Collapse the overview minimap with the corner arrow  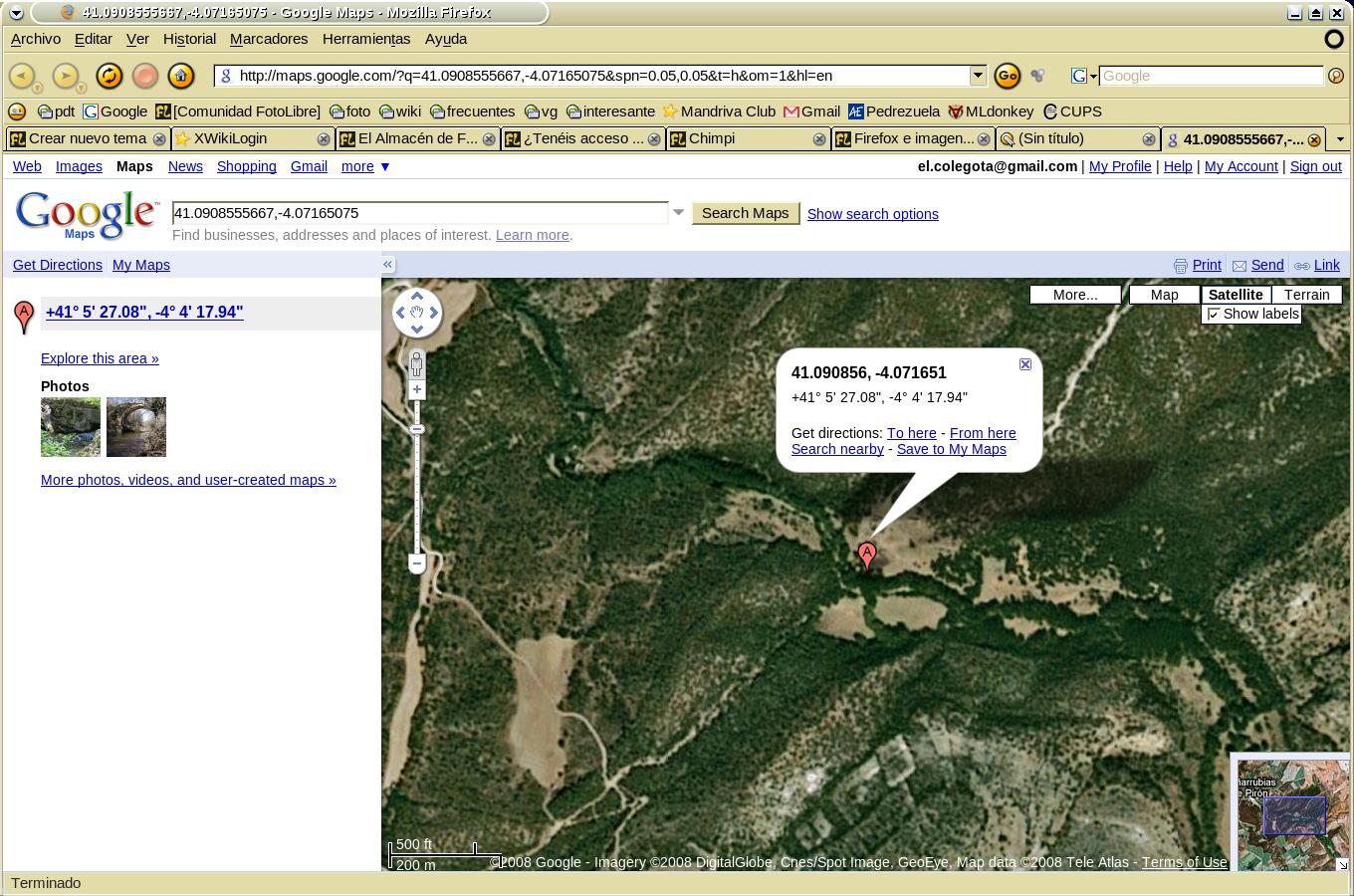pyautogui.click(x=1341, y=864)
